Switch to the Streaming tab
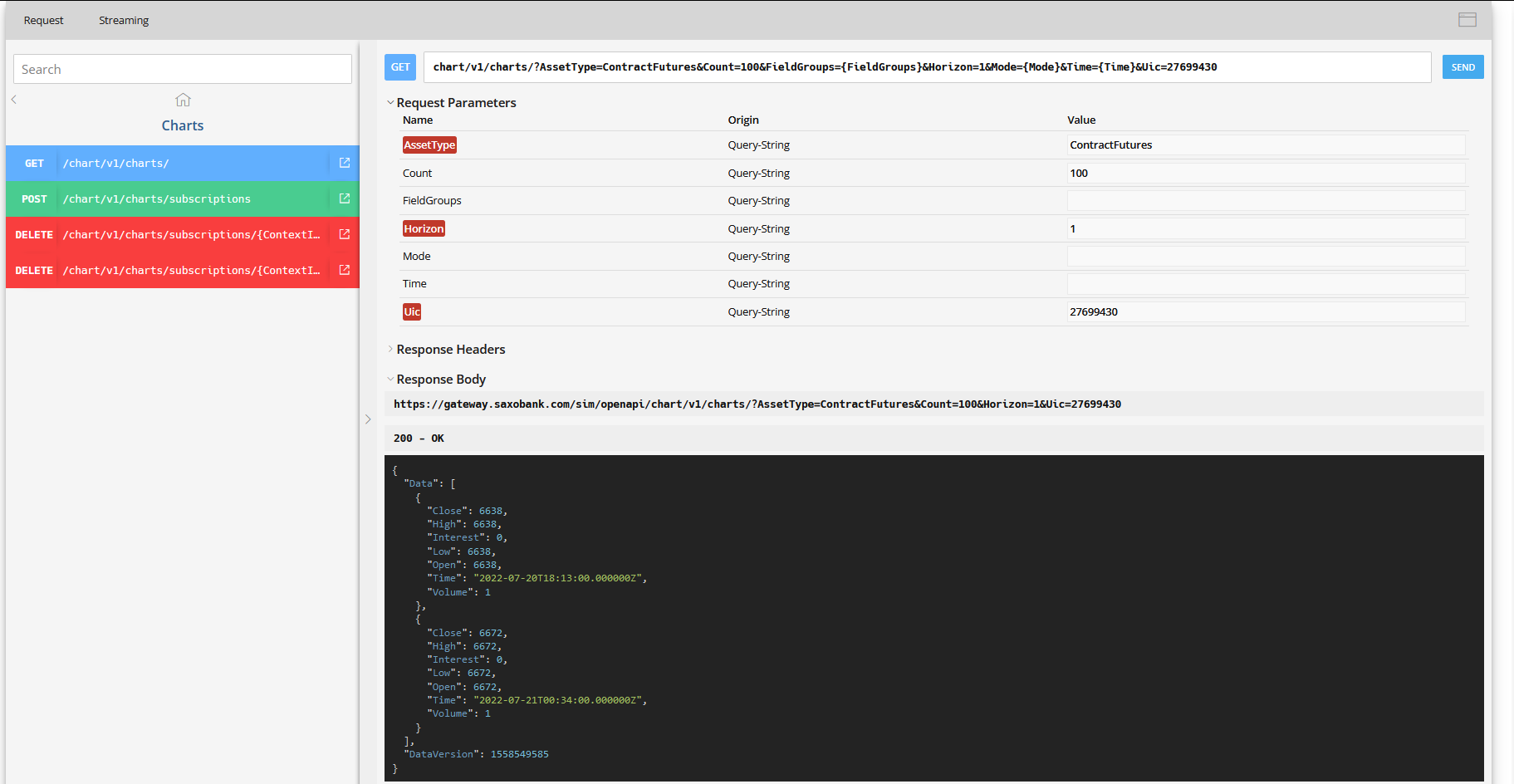This screenshot has height=784, width=1514. (124, 20)
